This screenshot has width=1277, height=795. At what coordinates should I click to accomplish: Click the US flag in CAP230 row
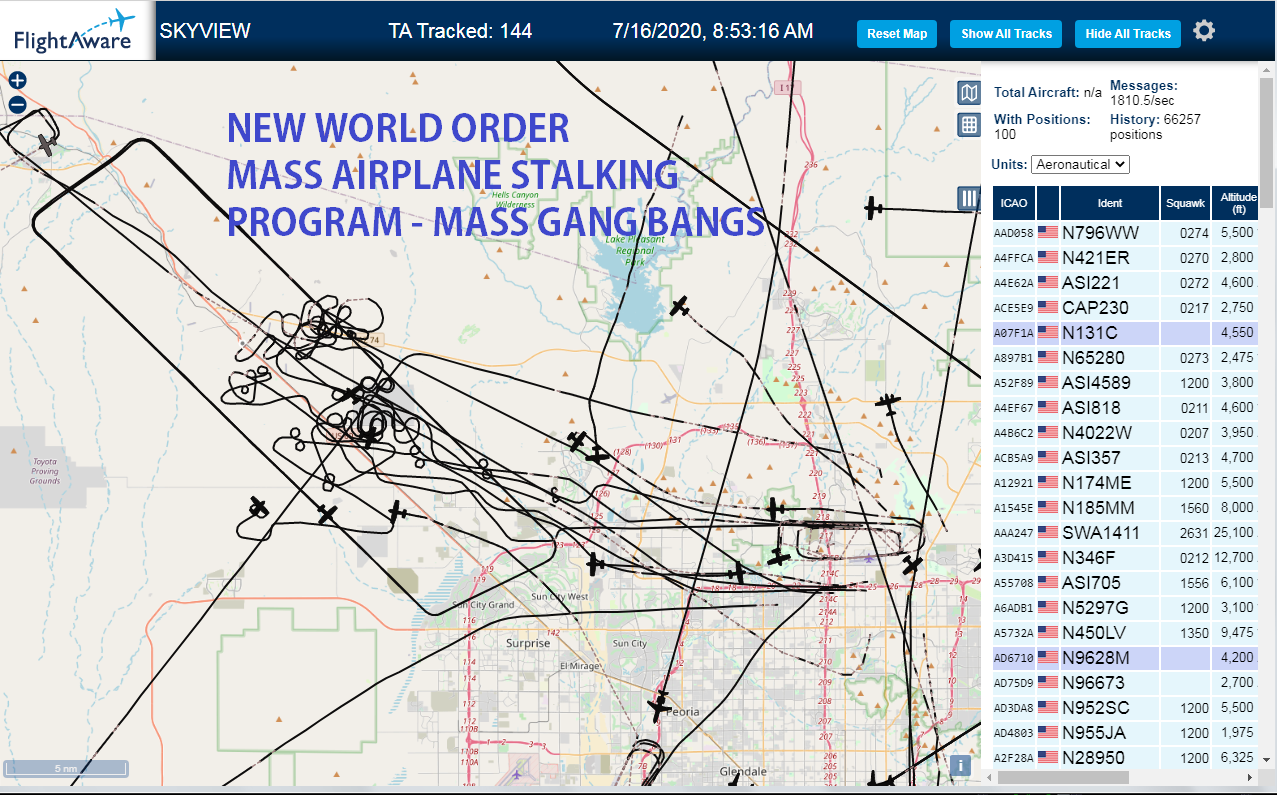1048,307
